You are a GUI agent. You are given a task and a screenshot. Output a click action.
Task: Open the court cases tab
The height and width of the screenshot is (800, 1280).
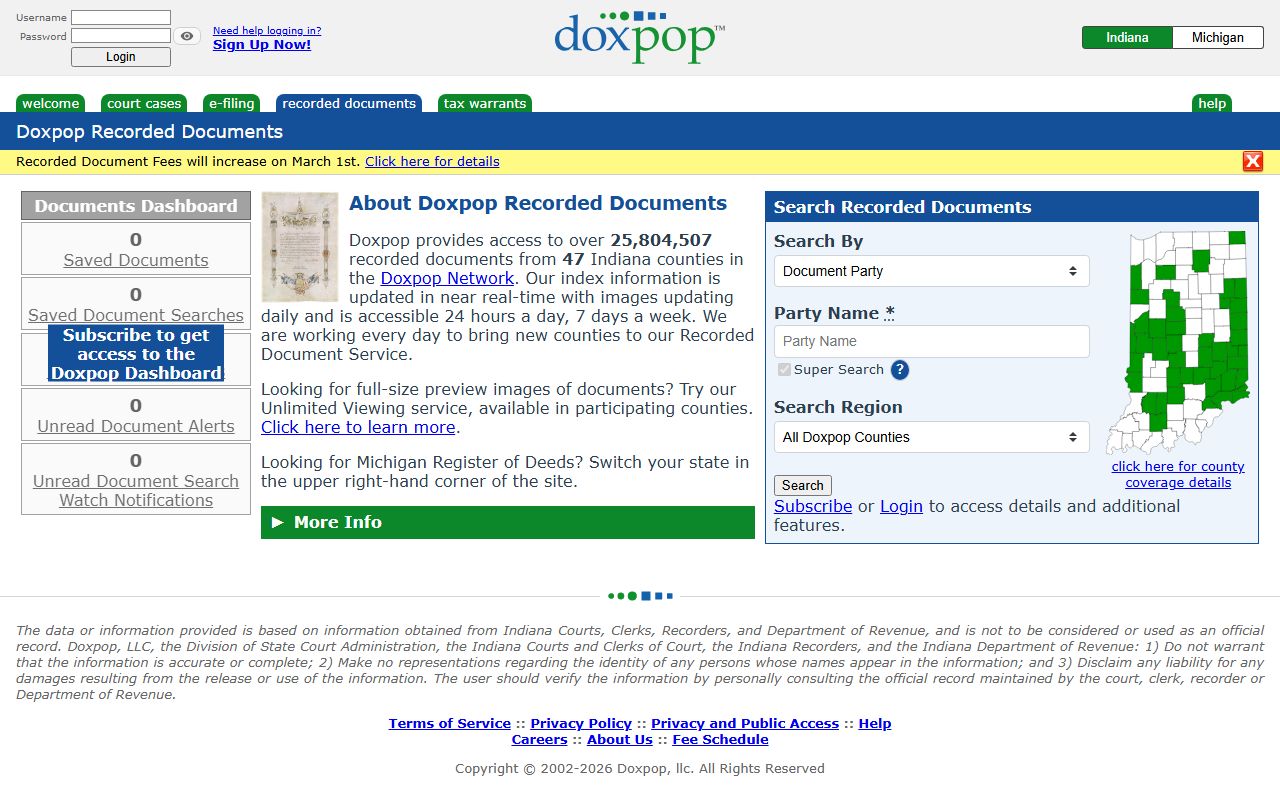pos(144,103)
